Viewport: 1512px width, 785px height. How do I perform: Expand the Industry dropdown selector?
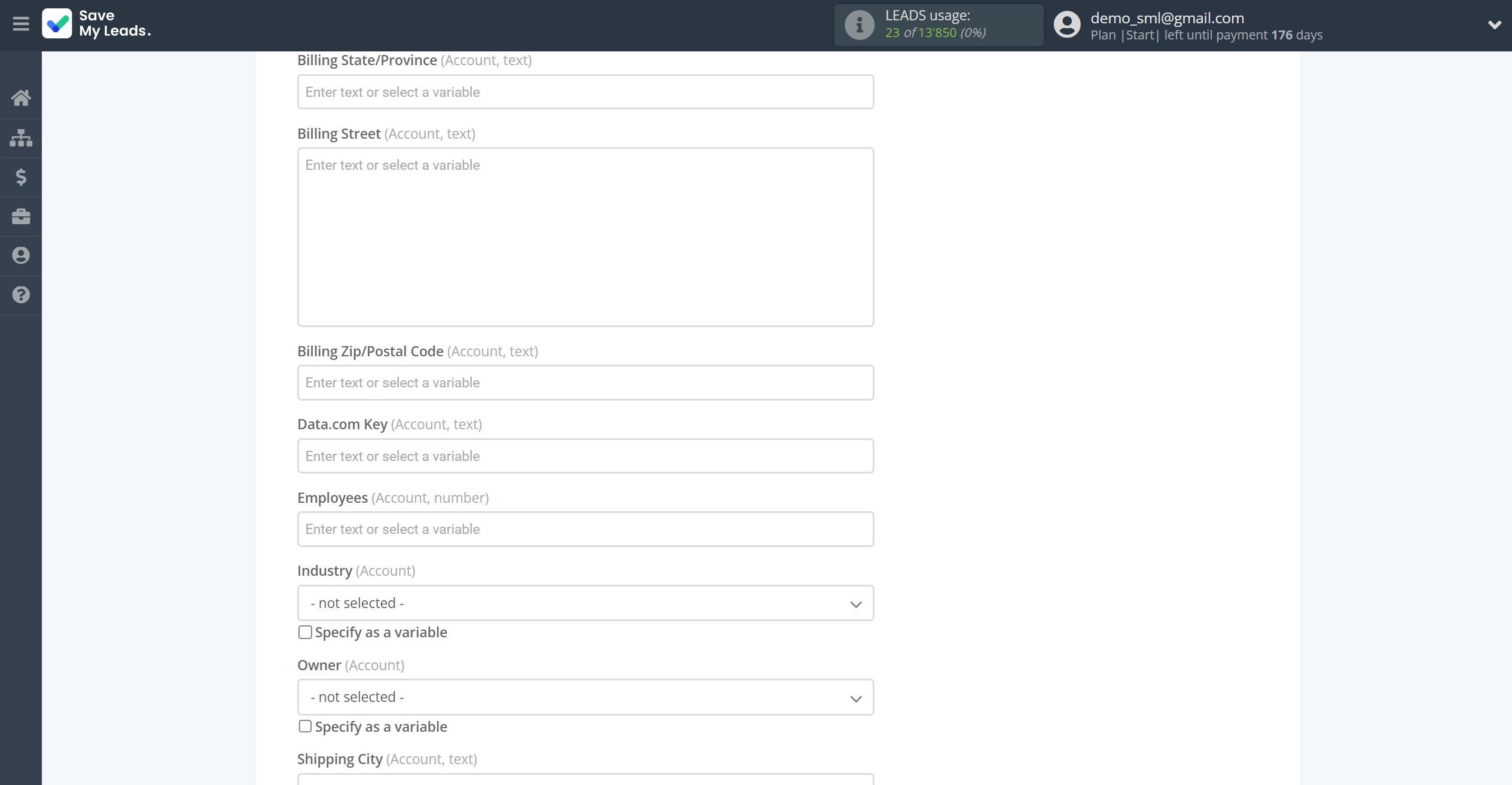(x=585, y=602)
